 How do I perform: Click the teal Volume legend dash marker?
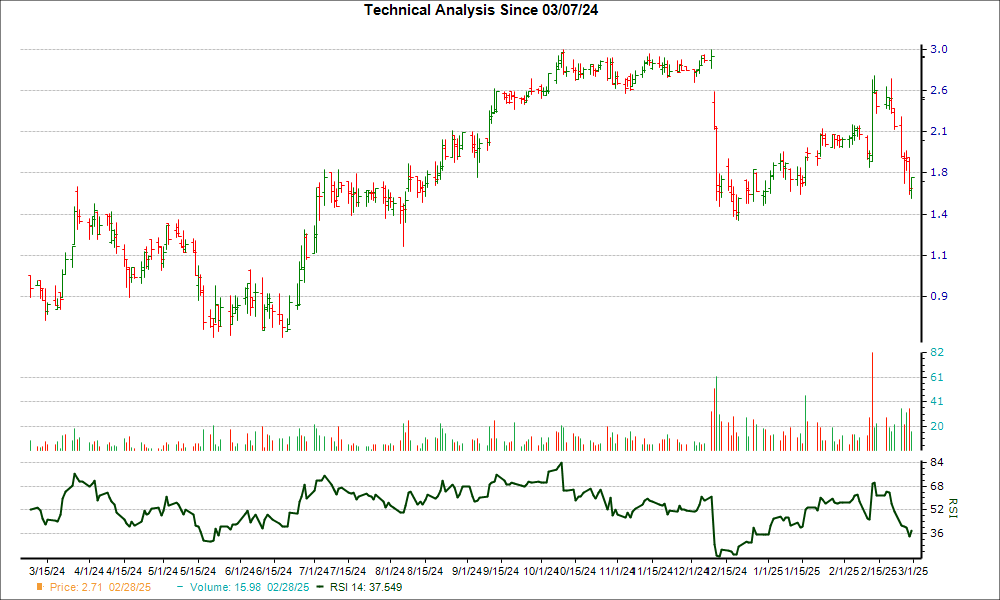180,587
